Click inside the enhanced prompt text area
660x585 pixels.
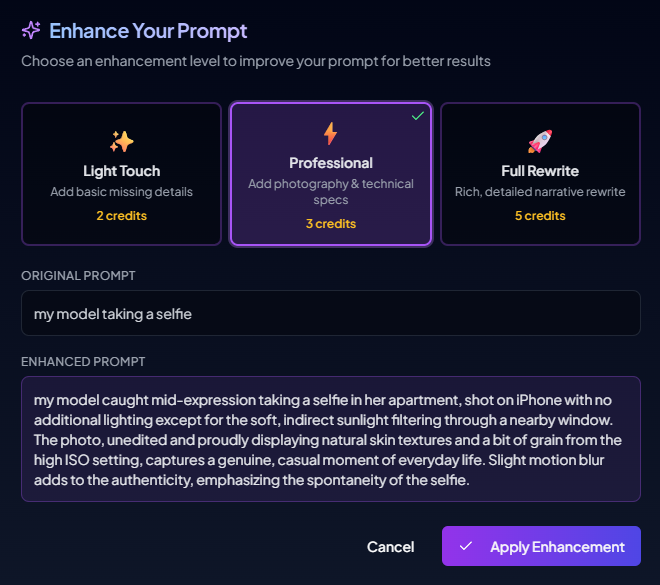pos(330,439)
